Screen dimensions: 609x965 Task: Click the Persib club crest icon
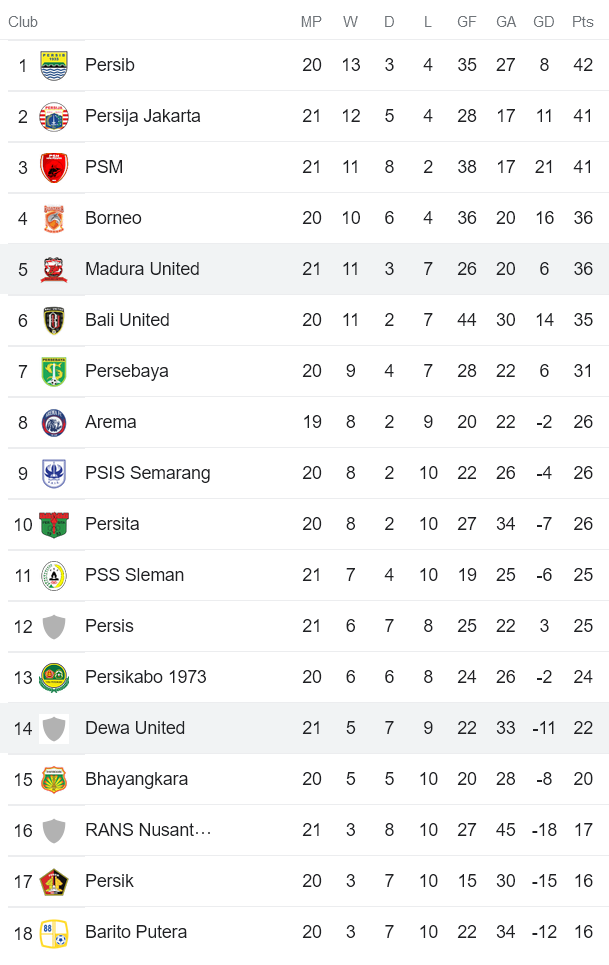coord(54,66)
